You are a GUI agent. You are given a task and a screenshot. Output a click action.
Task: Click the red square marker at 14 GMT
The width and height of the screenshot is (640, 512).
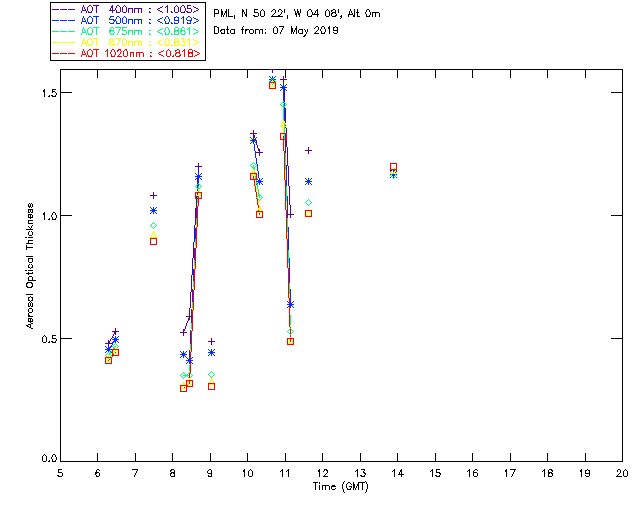[393, 167]
